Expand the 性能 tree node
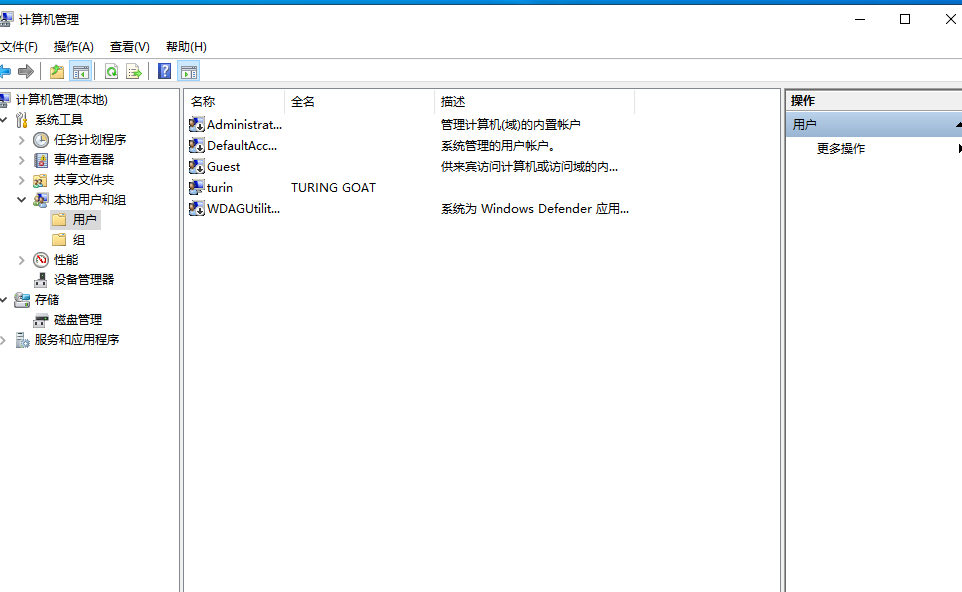The width and height of the screenshot is (962, 592). (x=21, y=260)
